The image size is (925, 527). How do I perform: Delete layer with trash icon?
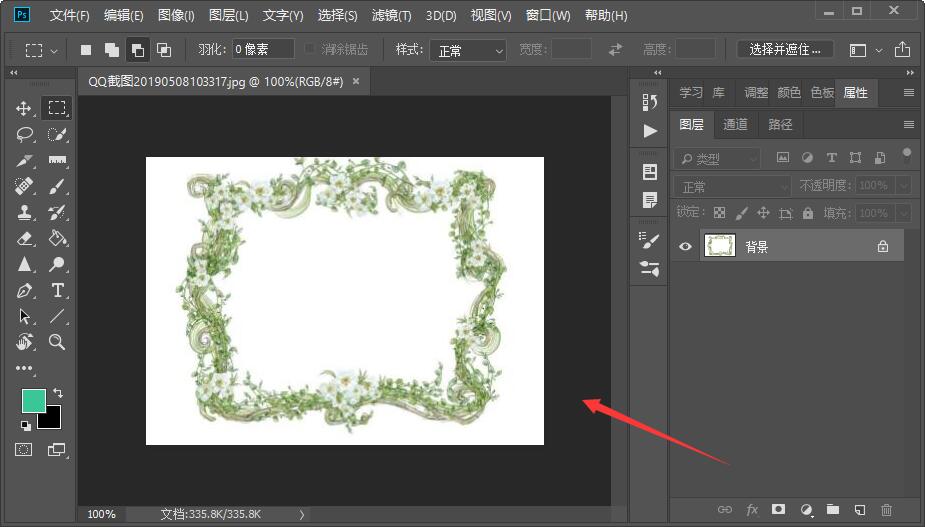(887, 509)
